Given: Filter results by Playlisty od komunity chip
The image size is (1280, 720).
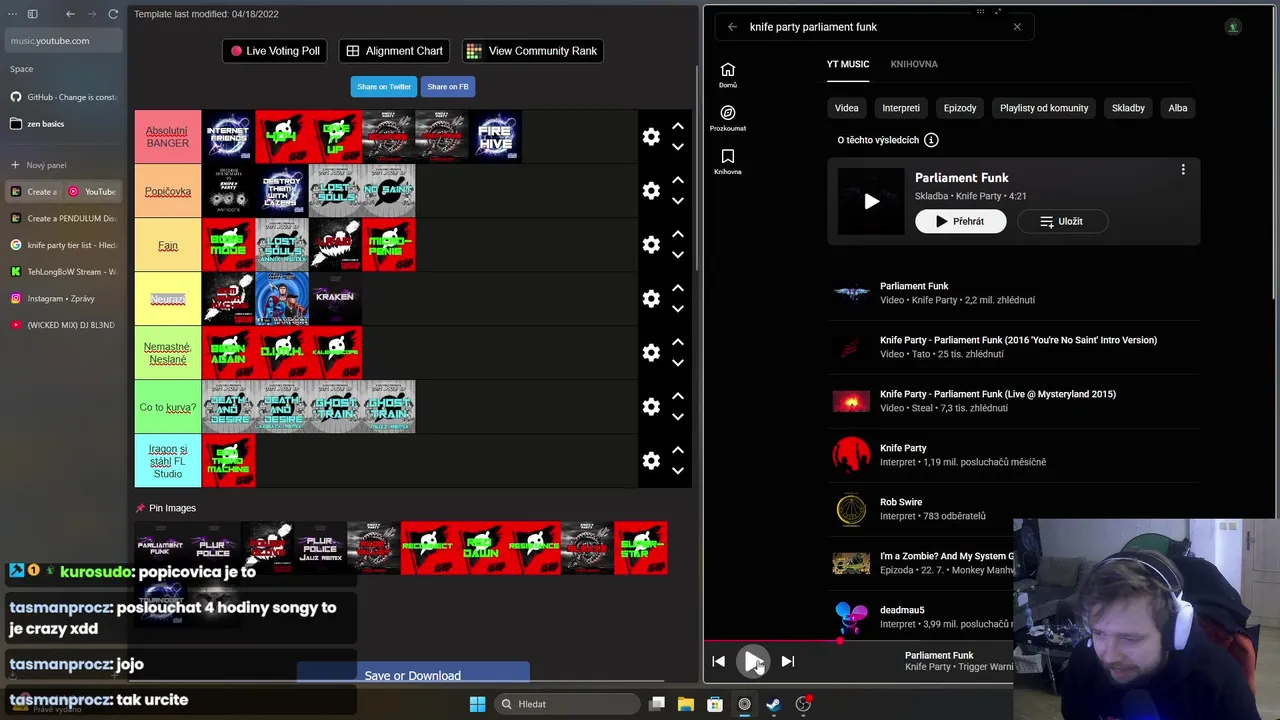Looking at the screenshot, I should (1044, 108).
